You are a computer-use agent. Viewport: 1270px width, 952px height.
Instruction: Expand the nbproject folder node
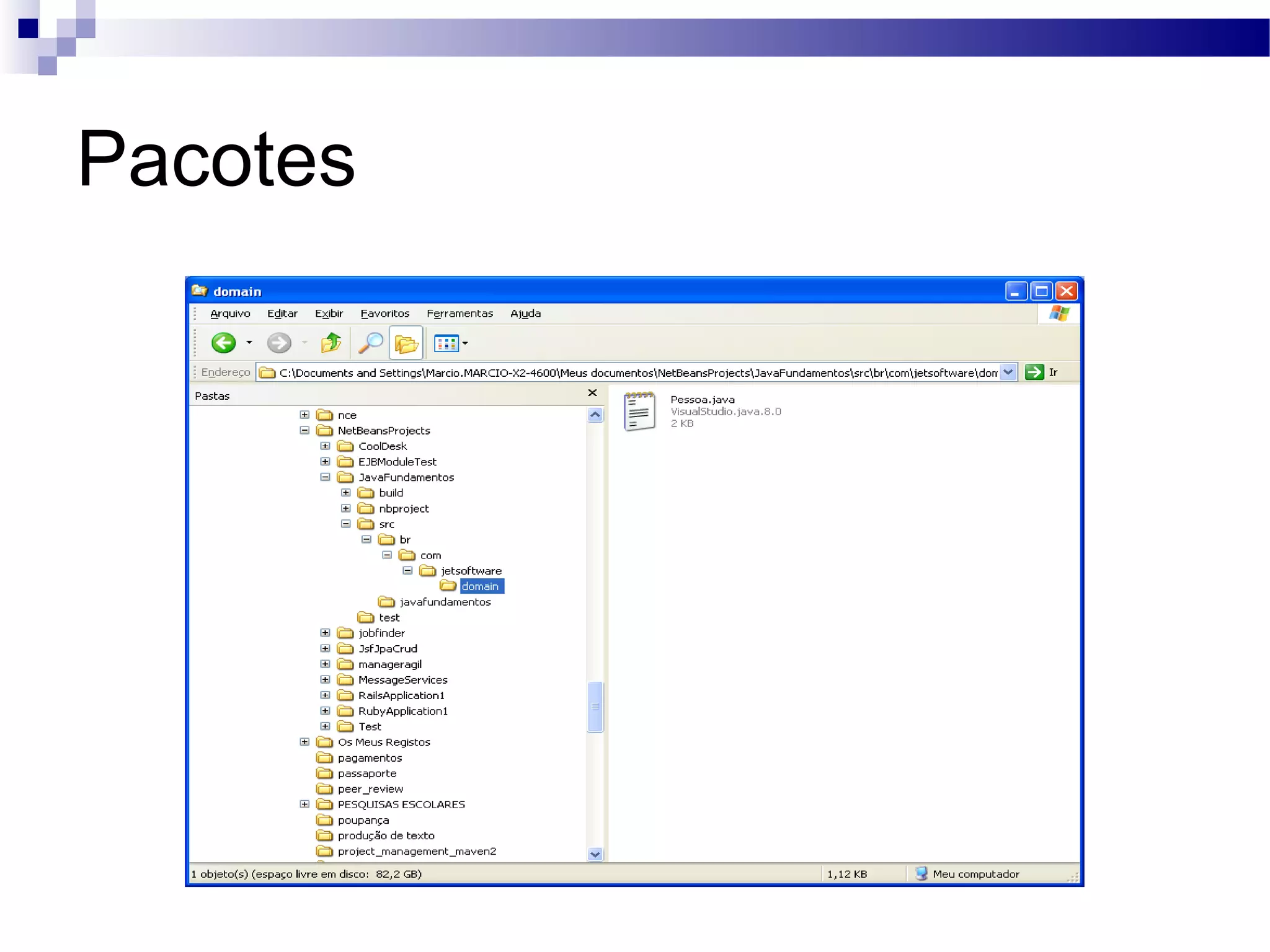[346, 508]
